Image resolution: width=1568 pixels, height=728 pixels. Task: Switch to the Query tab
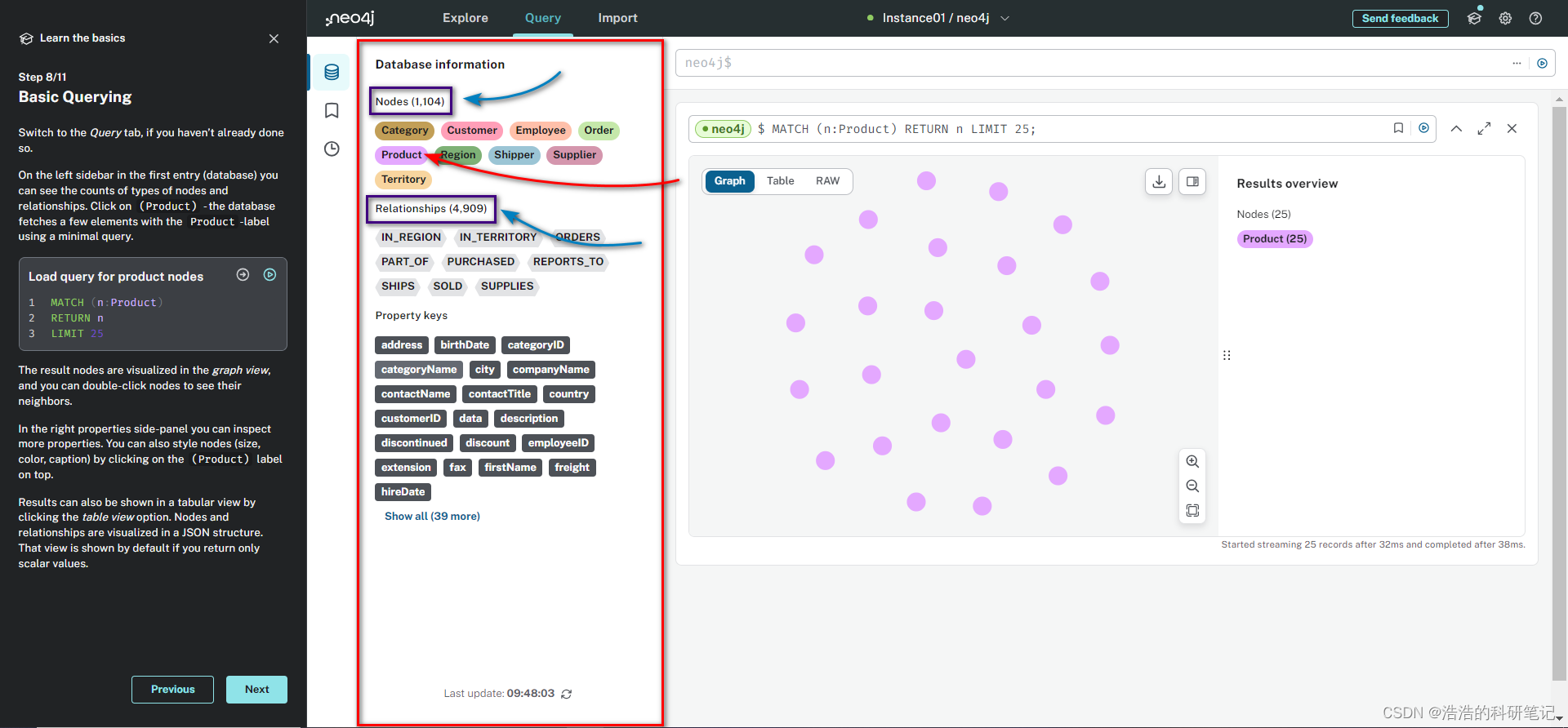(x=543, y=18)
